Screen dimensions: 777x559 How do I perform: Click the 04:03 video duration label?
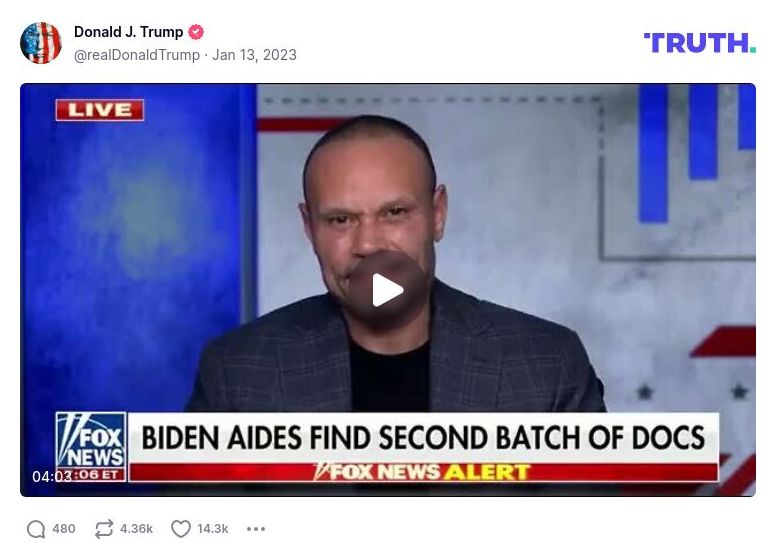point(52,476)
